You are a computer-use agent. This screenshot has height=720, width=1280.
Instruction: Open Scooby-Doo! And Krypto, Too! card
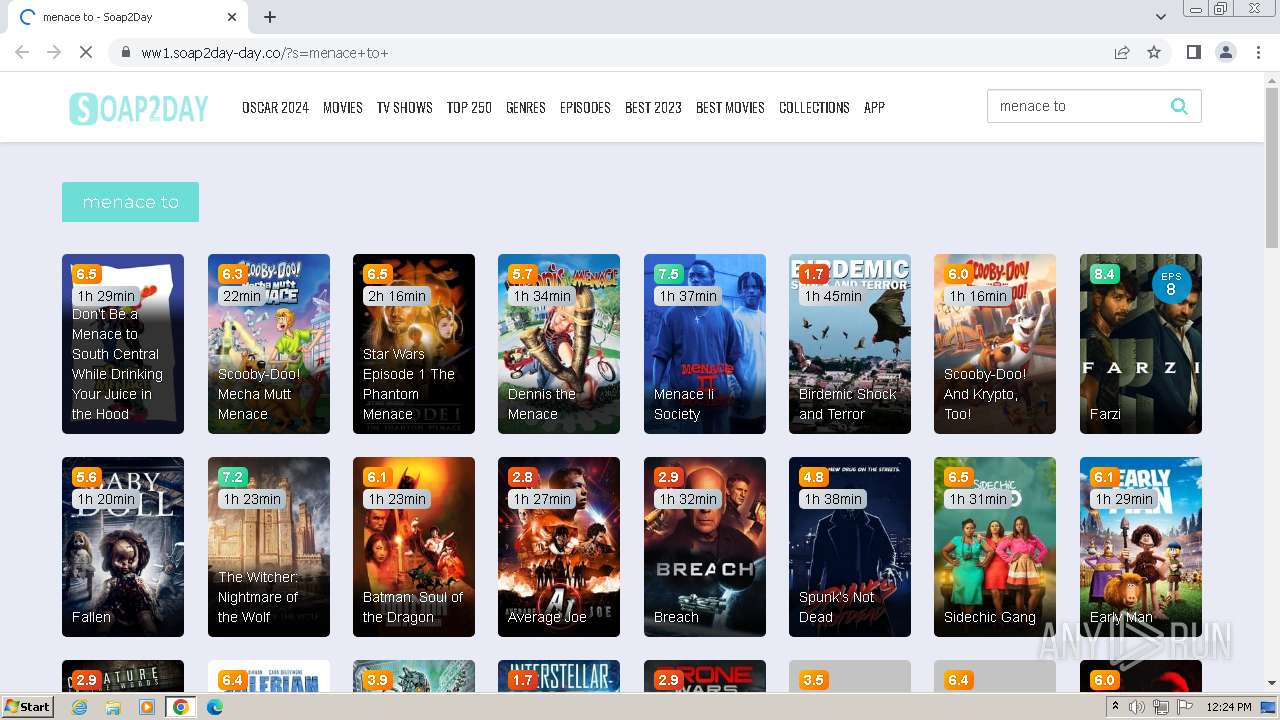click(x=995, y=344)
